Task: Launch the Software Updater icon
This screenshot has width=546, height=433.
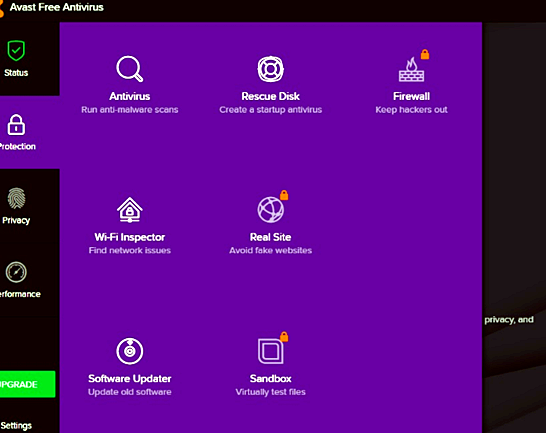Action: [x=130, y=351]
